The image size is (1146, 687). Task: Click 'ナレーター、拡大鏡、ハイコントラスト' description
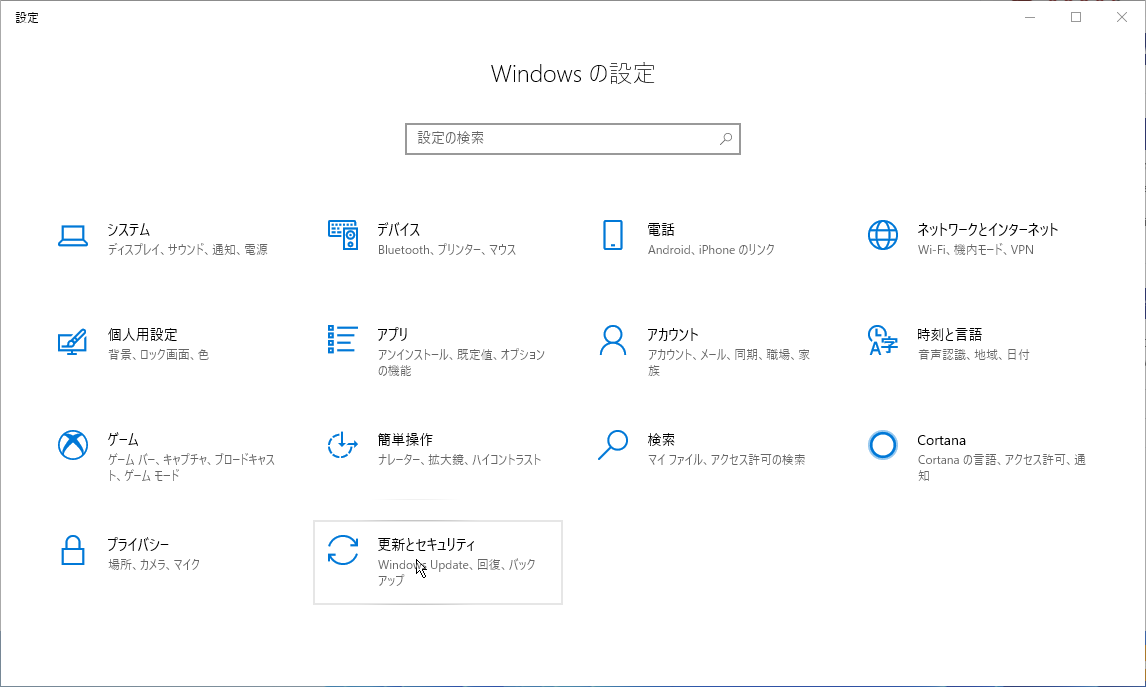[x=460, y=460]
